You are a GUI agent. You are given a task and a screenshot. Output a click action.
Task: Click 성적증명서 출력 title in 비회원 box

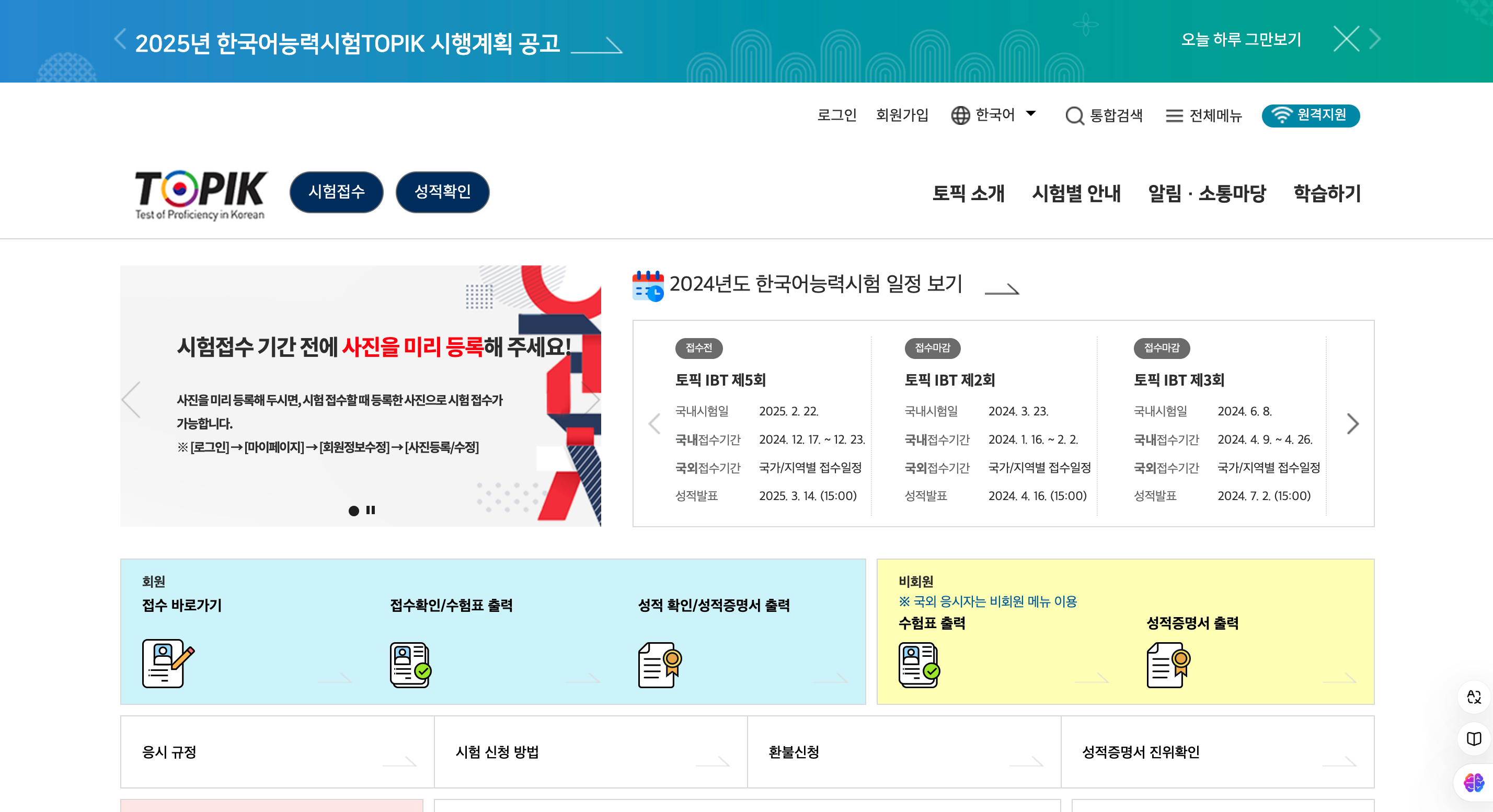(1193, 623)
